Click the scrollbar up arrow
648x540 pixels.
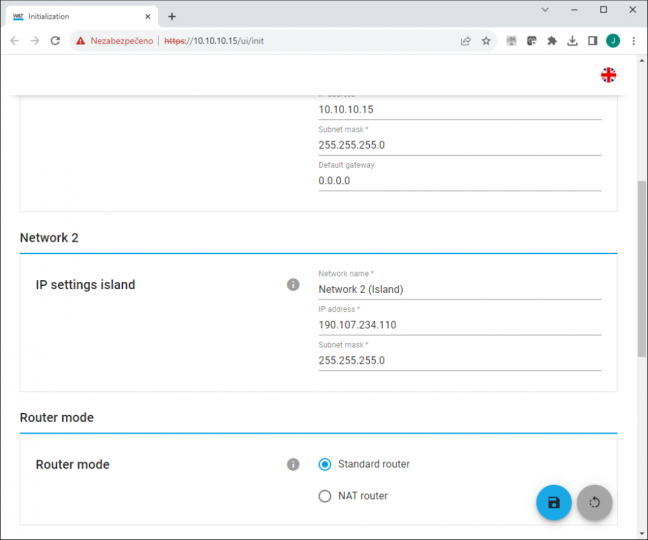coord(642,61)
